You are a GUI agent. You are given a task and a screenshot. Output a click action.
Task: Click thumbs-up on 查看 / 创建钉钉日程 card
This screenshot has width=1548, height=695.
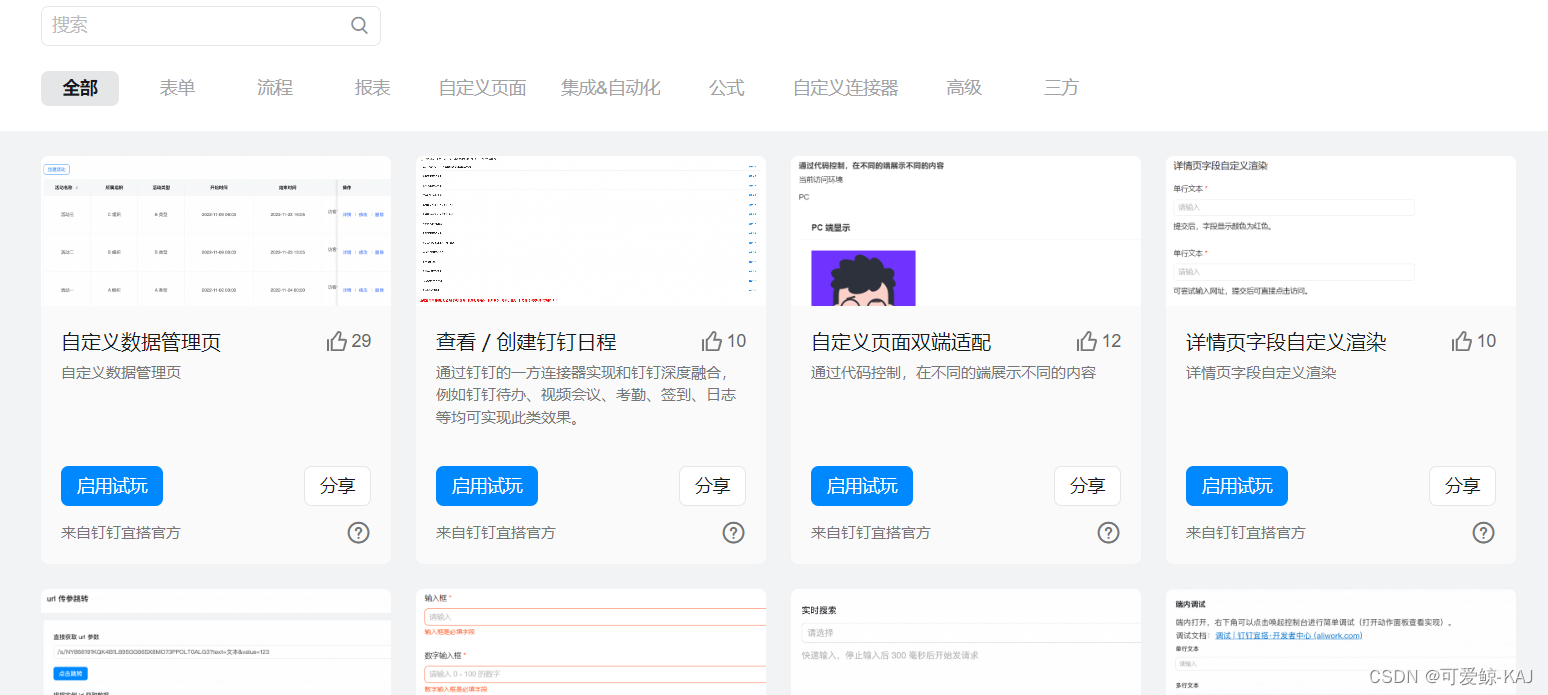(x=712, y=340)
